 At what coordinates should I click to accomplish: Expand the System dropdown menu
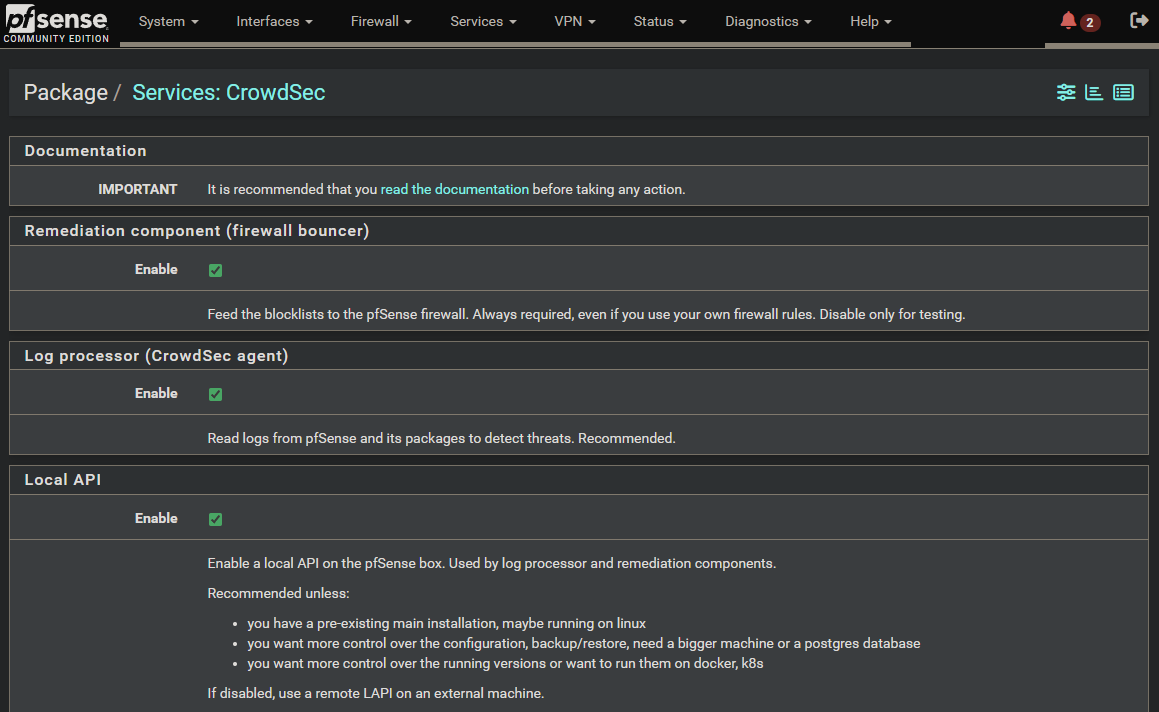(x=168, y=22)
